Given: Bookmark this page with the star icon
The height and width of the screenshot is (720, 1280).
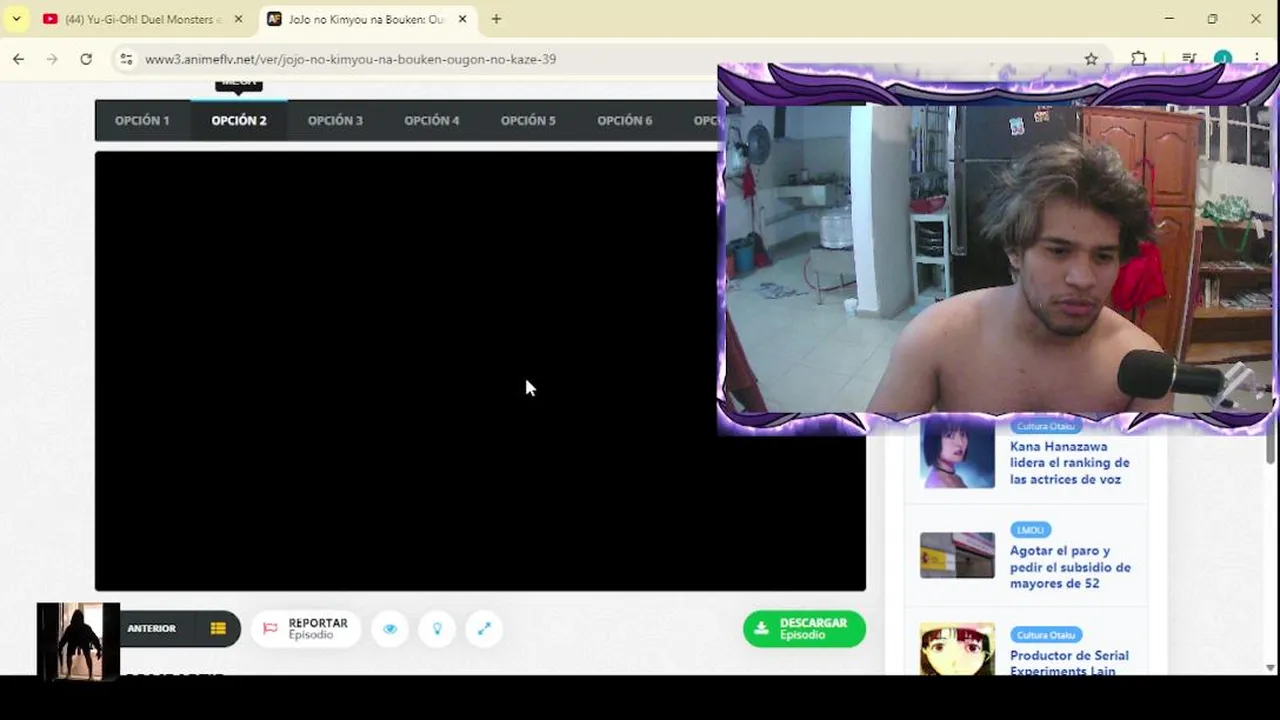Looking at the screenshot, I should click(1091, 59).
